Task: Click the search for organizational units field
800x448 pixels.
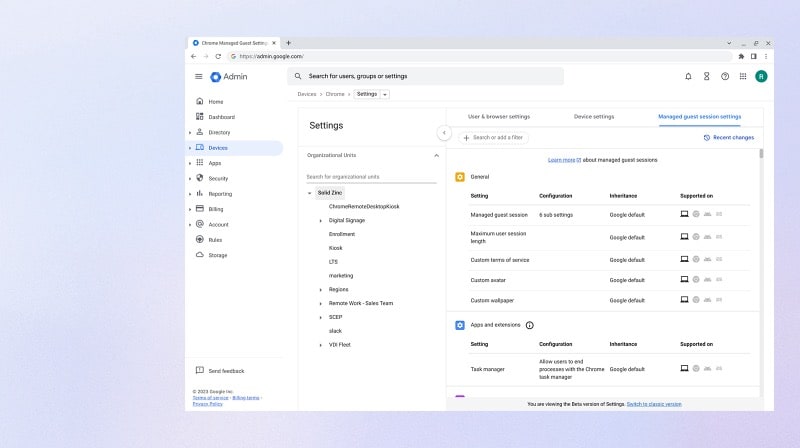Action: pyautogui.click(x=371, y=177)
